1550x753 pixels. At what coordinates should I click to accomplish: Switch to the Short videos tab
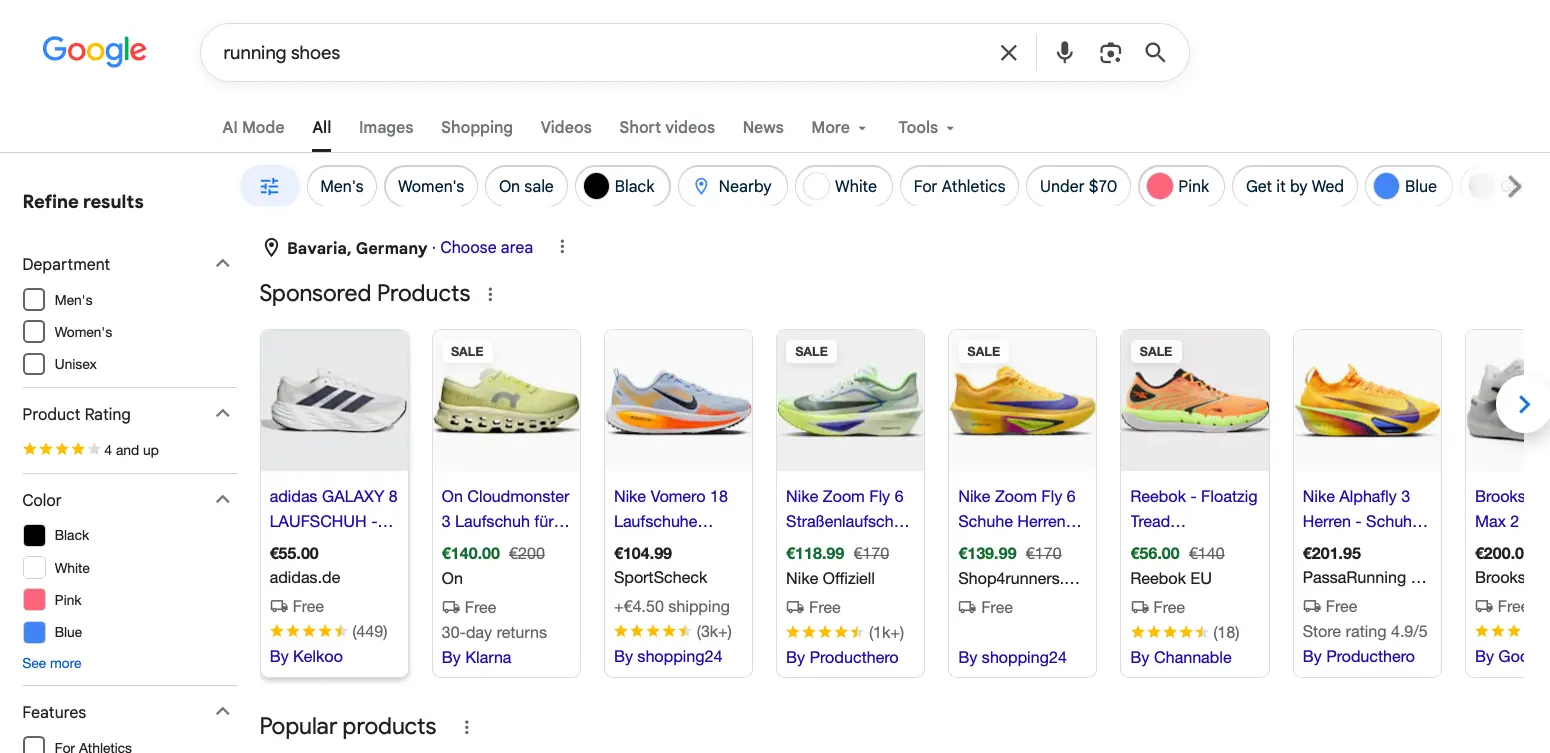[x=667, y=127]
